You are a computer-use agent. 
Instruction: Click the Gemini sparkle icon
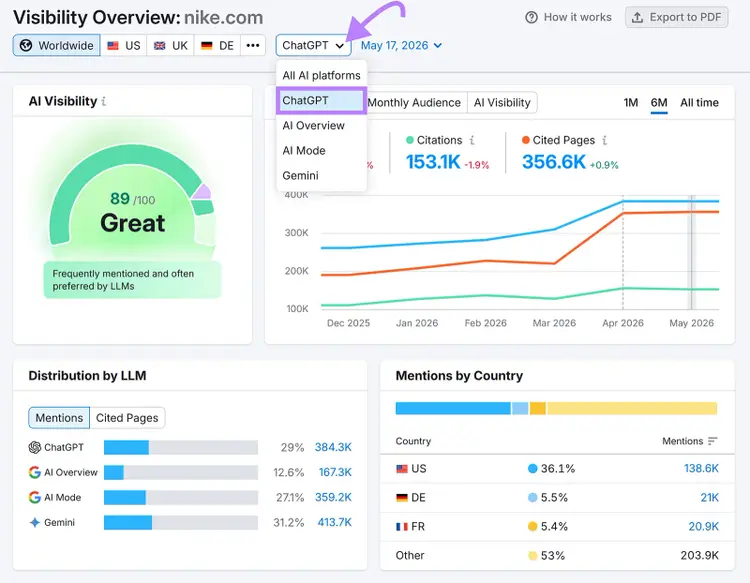(34, 522)
